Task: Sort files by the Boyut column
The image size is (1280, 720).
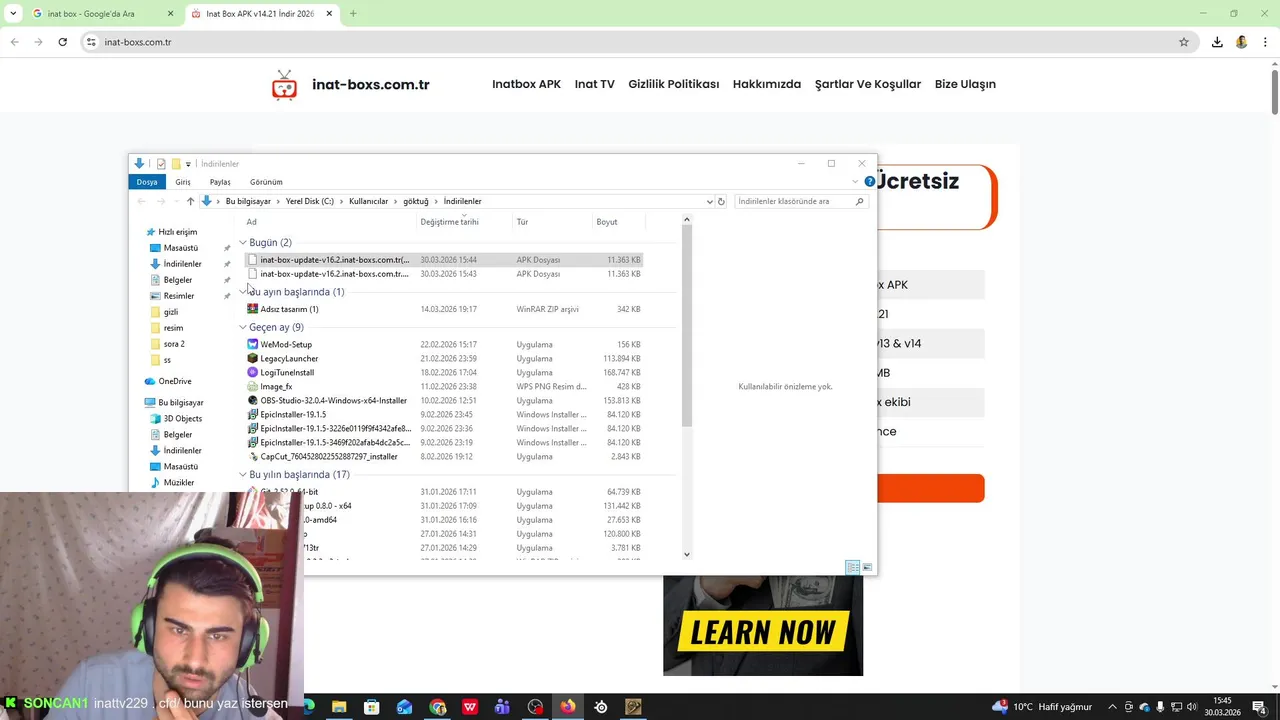Action: click(x=607, y=222)
